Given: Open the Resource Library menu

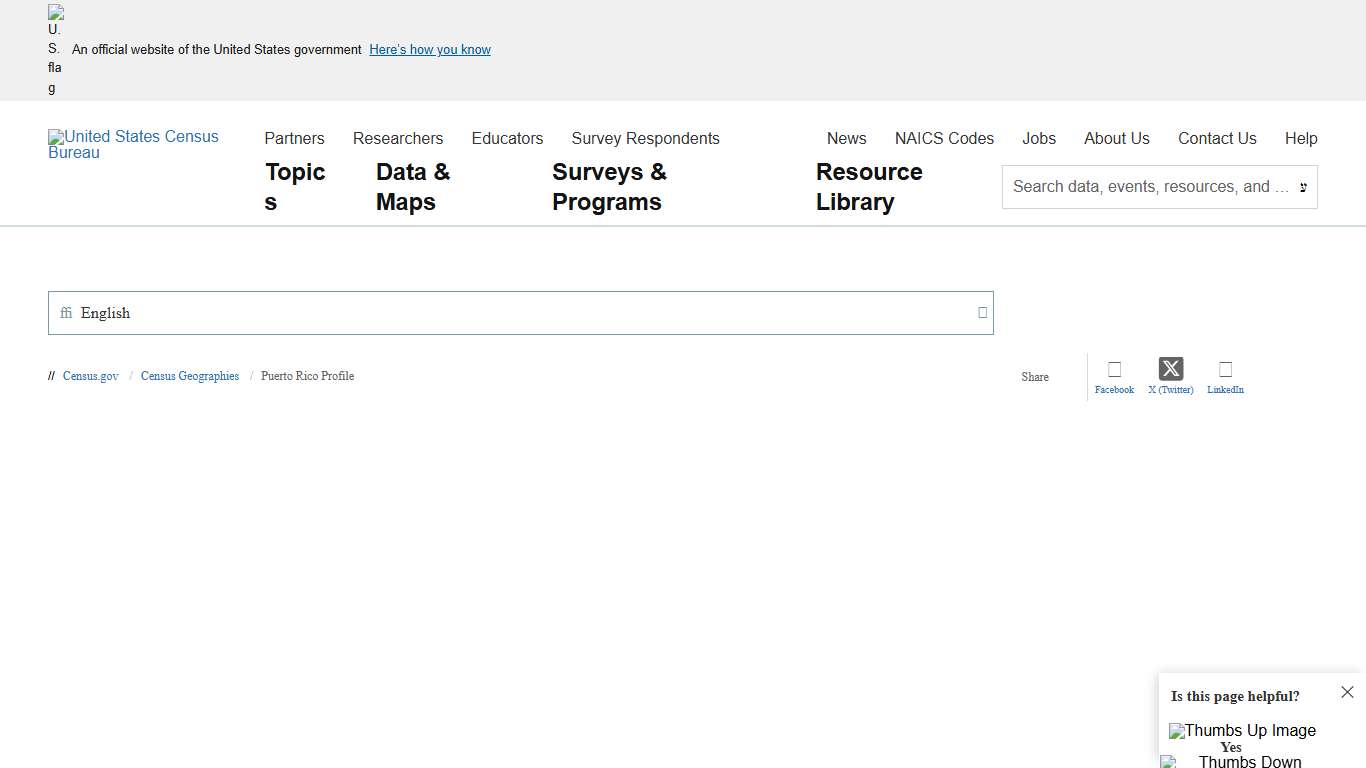Looking at the screenshot, I should (869, 187).
